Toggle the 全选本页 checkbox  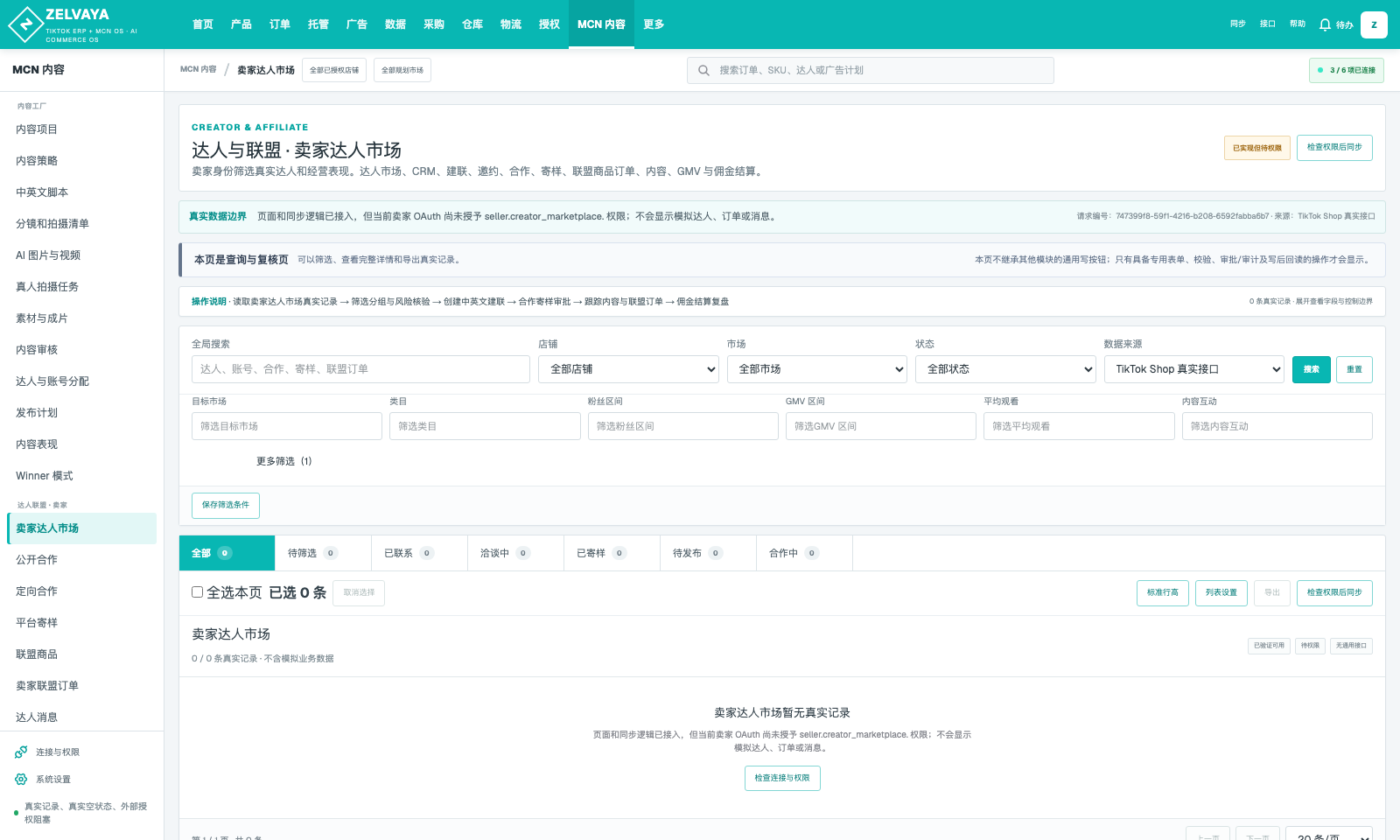click(197, 592)
